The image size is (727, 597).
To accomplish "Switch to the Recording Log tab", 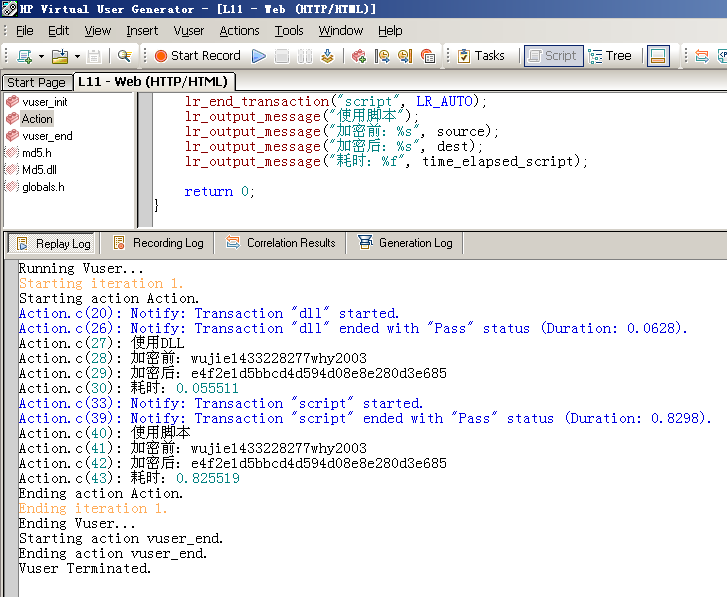I will (159, 243).
